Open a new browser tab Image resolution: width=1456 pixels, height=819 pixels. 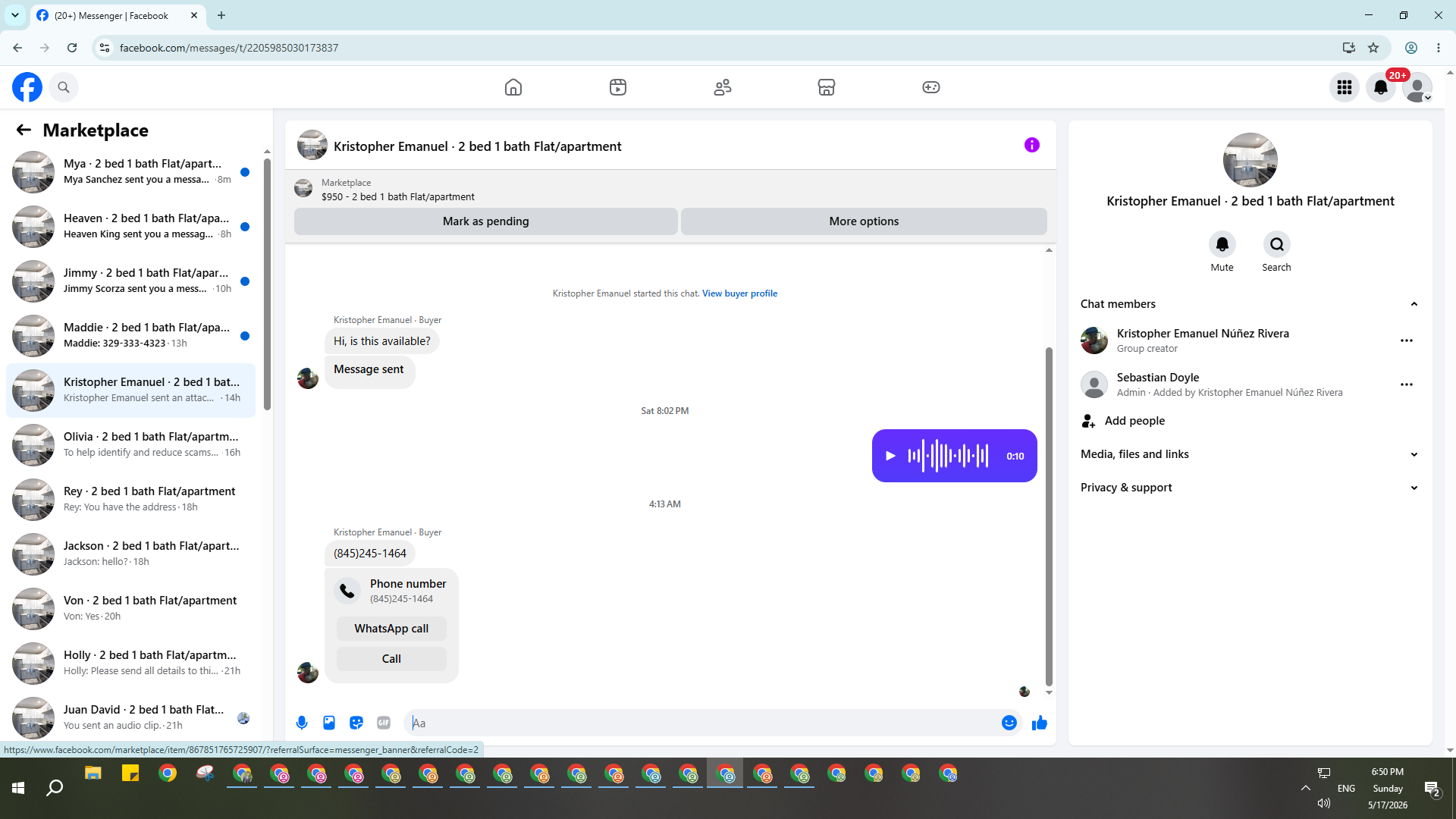pyautogui.click(x=221, y=15)
